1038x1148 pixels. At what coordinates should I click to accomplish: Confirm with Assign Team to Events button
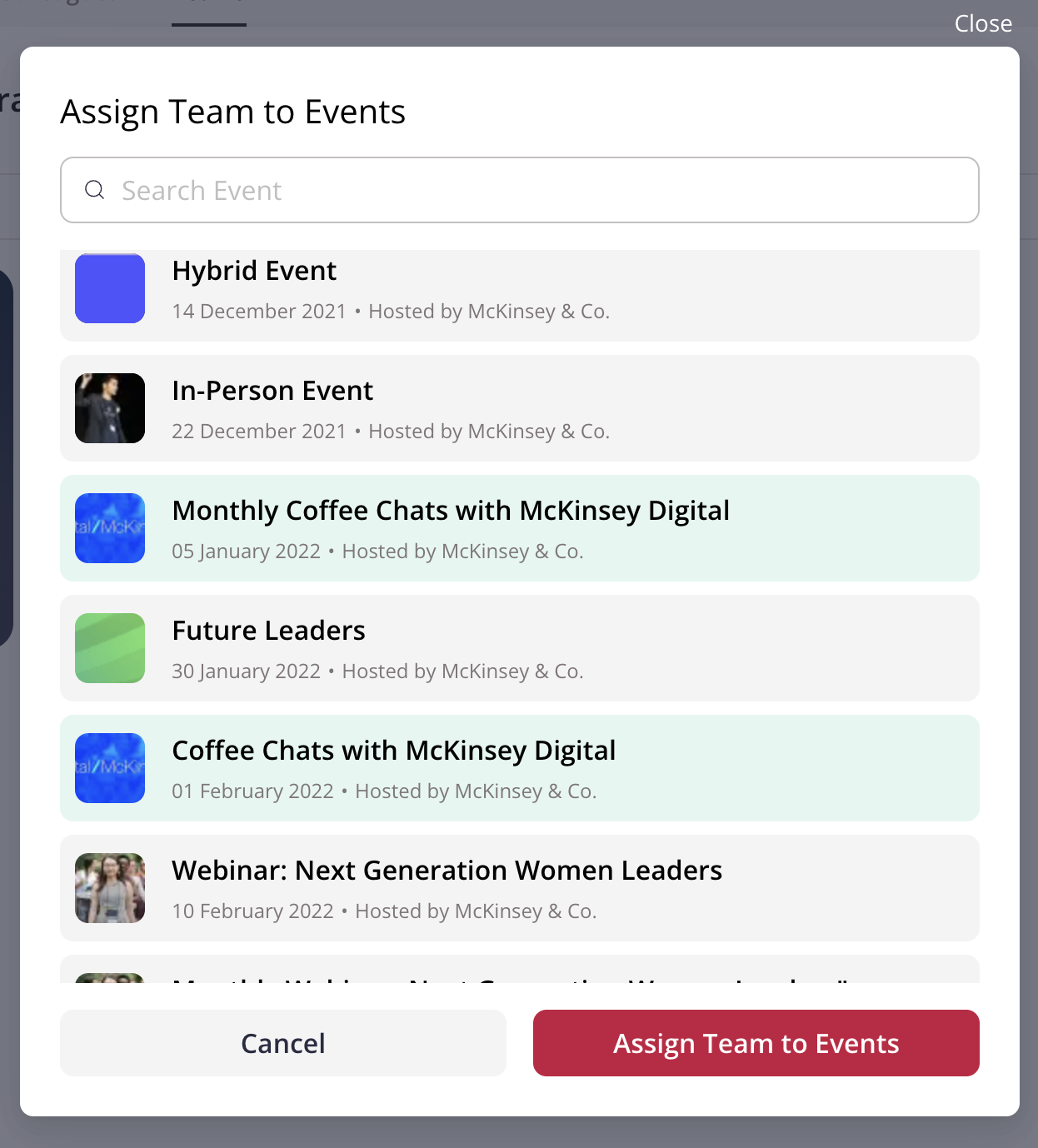756,1043
